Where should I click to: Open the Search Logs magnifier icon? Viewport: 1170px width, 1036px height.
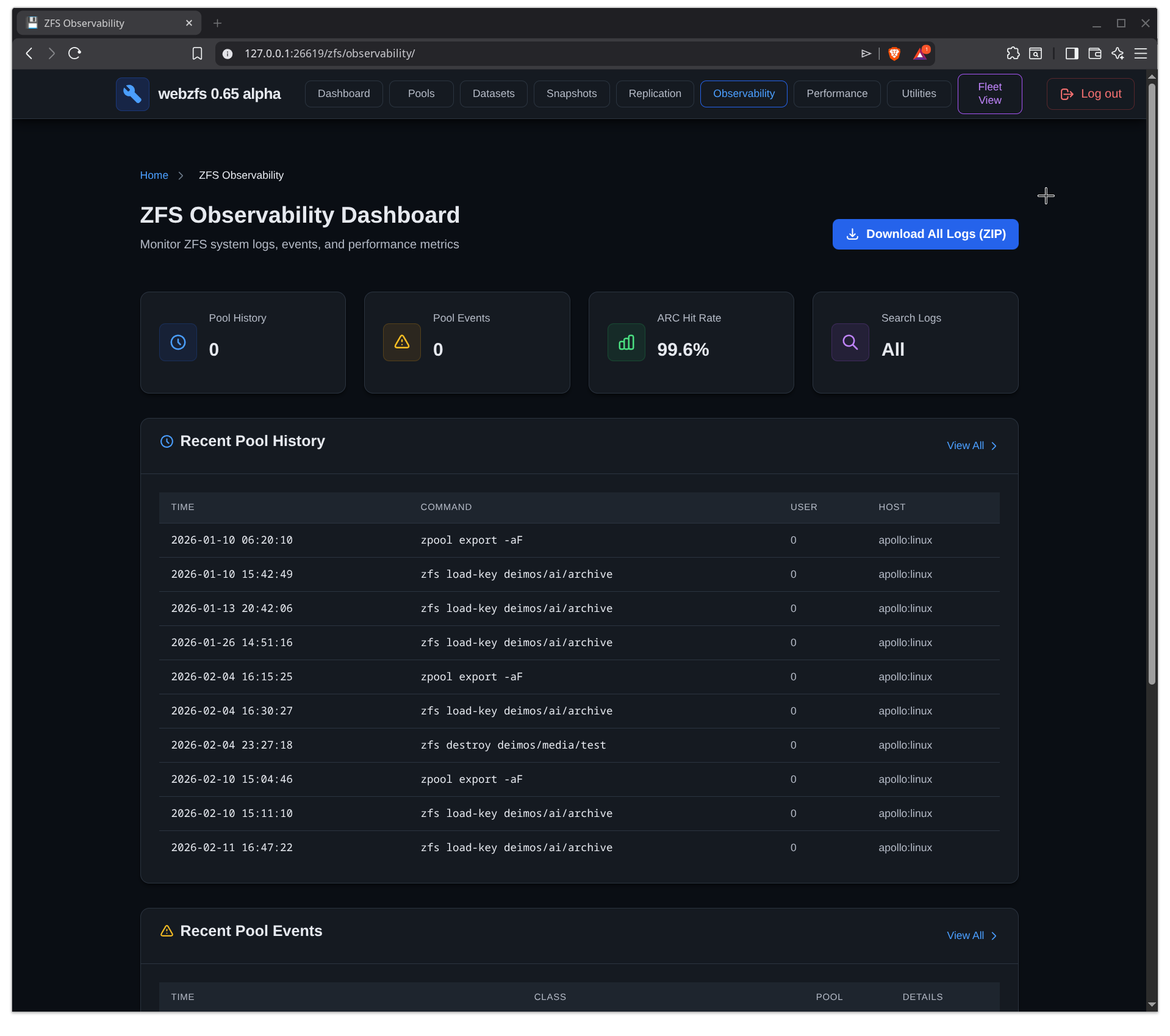(850, 342)
